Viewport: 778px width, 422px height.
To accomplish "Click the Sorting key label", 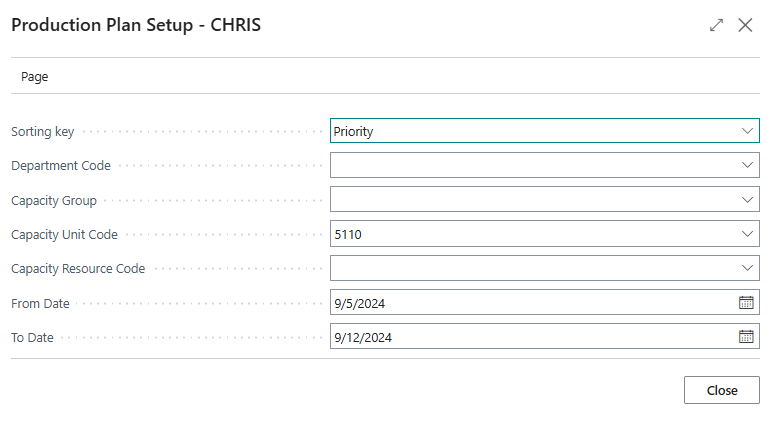I will pos(43,132).
